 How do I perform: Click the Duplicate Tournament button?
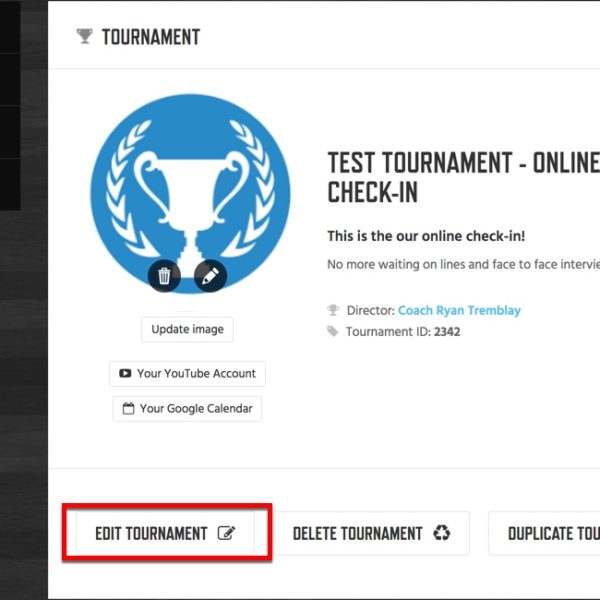click(545, 533)
